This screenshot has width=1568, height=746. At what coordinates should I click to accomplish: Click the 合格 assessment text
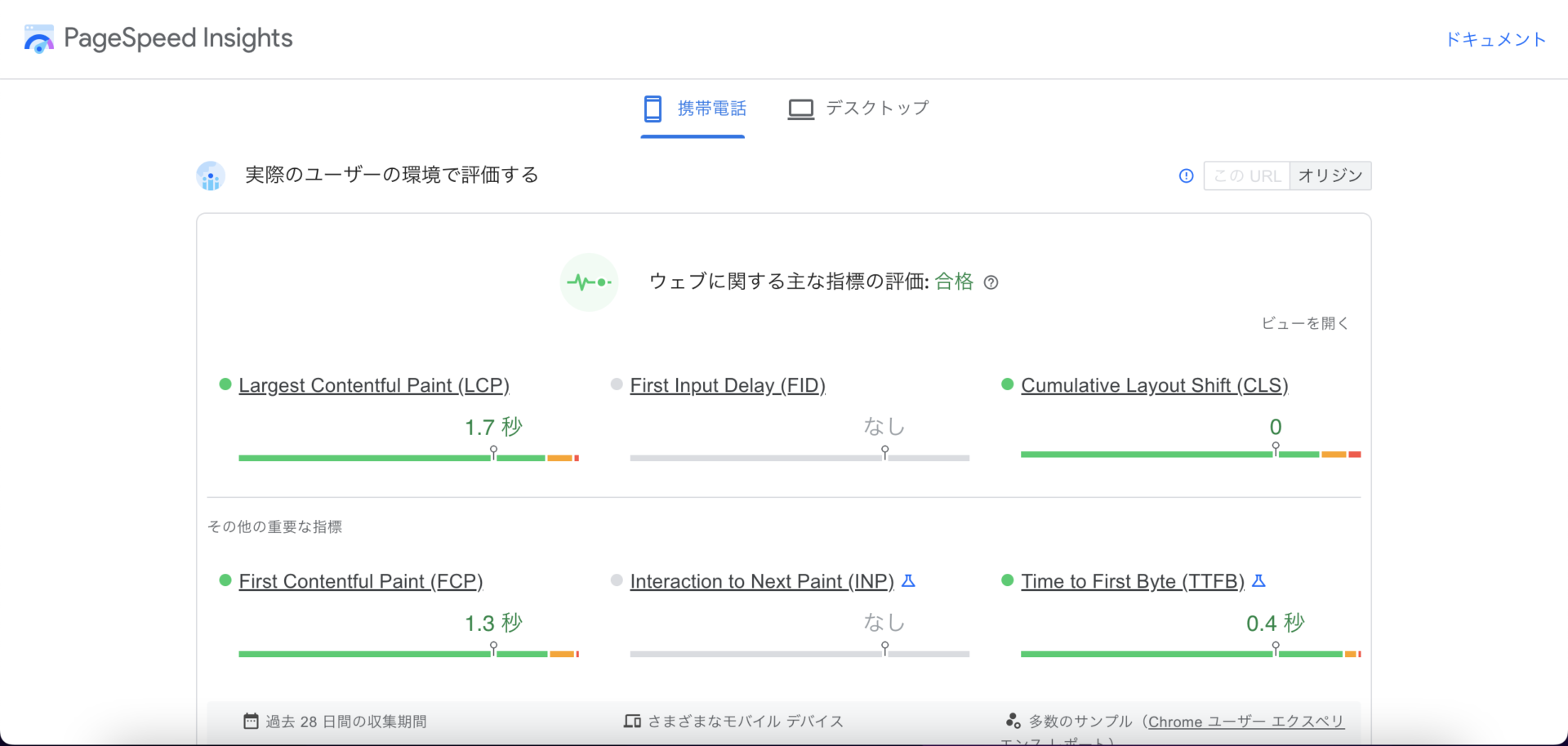click(x=954, y=282)
